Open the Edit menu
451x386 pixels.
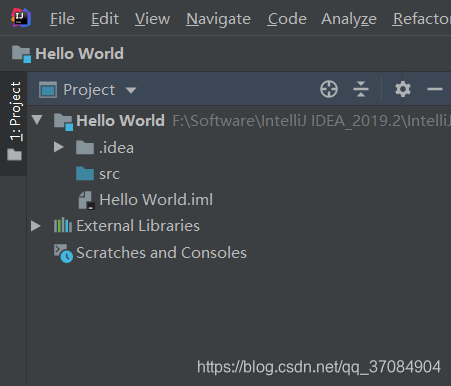tap(105, 19)
